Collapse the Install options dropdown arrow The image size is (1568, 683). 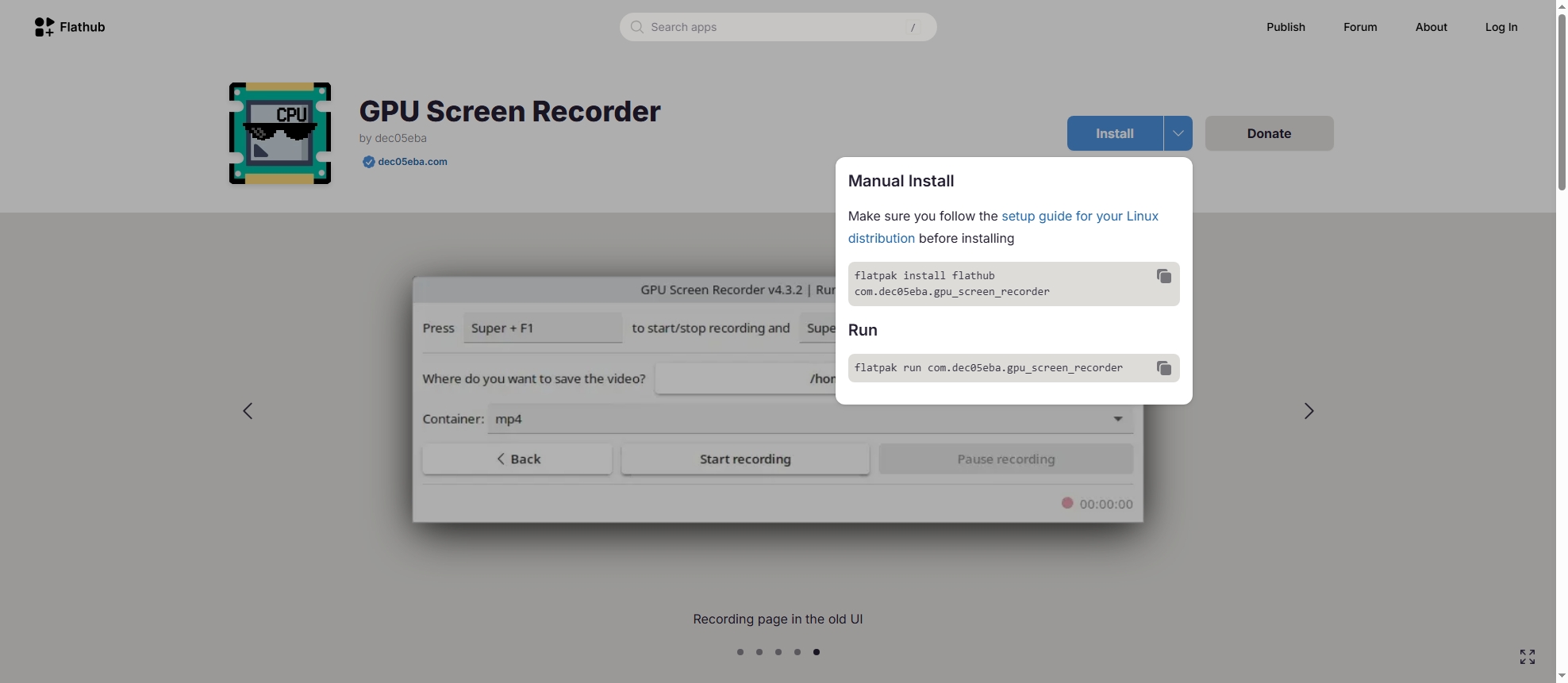coord(1178,133)
